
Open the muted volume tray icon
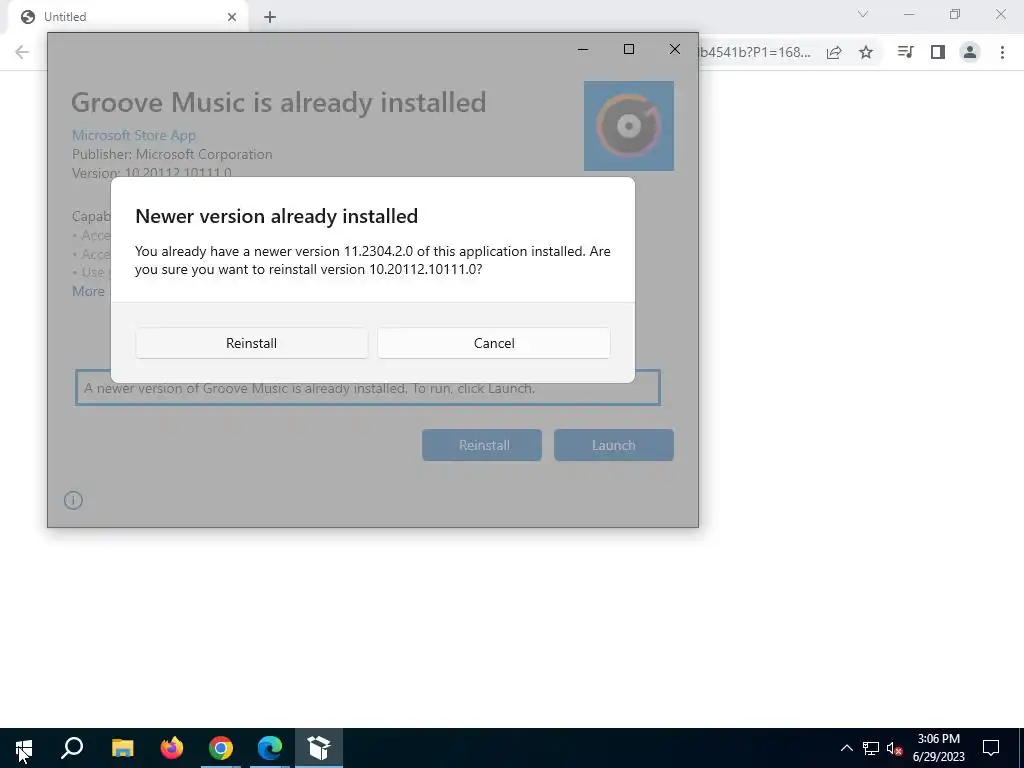[894, 748]
